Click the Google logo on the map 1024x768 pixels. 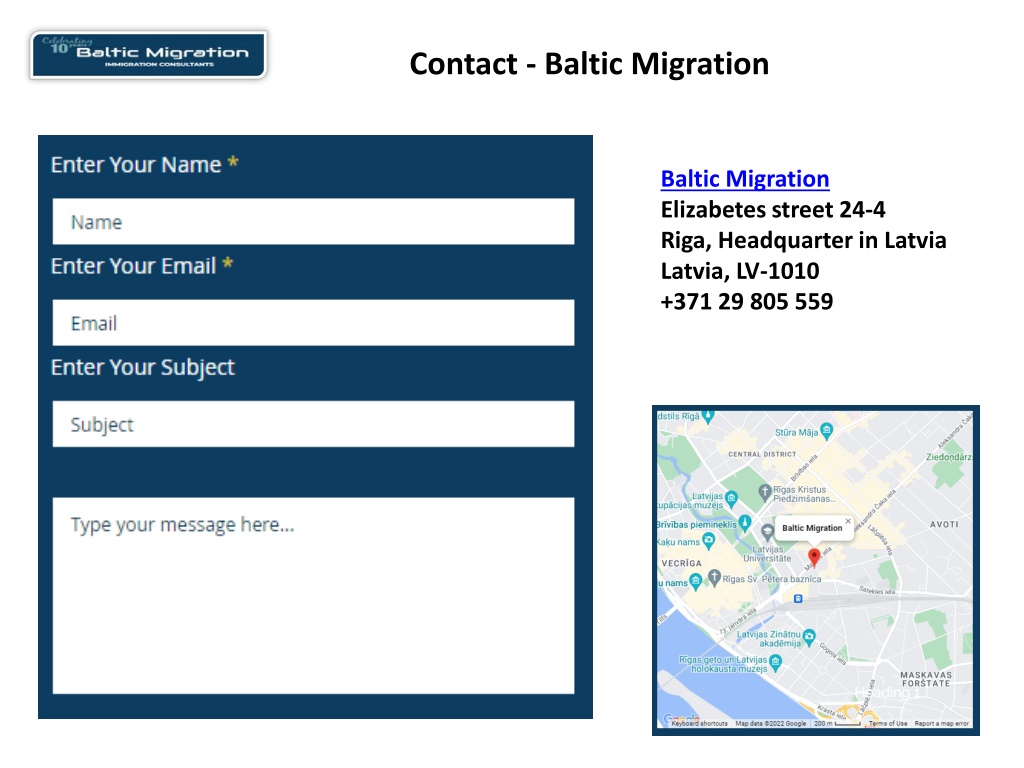681,718
